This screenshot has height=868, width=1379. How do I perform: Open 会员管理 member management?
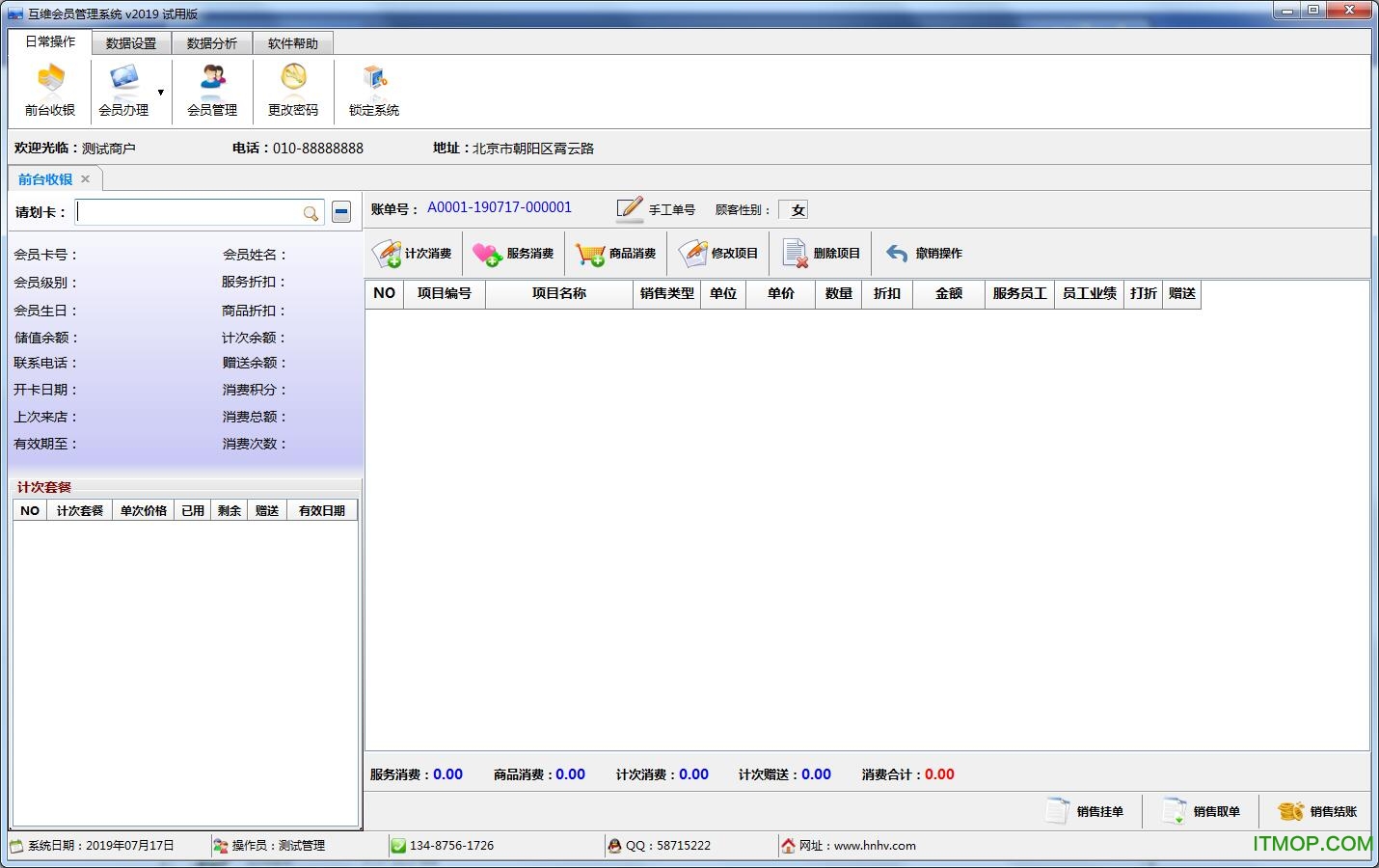(x=212, y=90)
